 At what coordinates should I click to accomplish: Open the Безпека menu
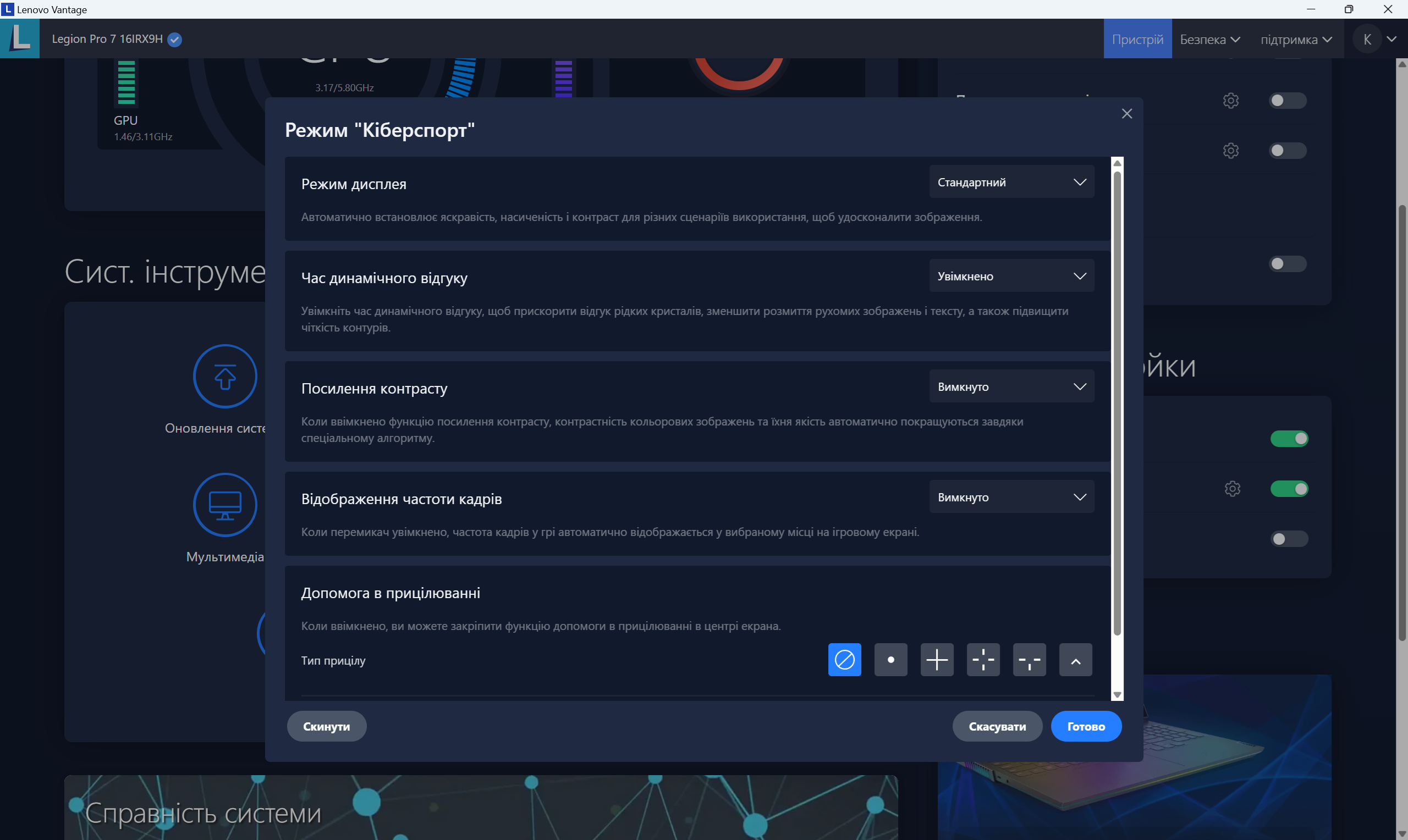pyautogui.click(x=1209, y=39)
